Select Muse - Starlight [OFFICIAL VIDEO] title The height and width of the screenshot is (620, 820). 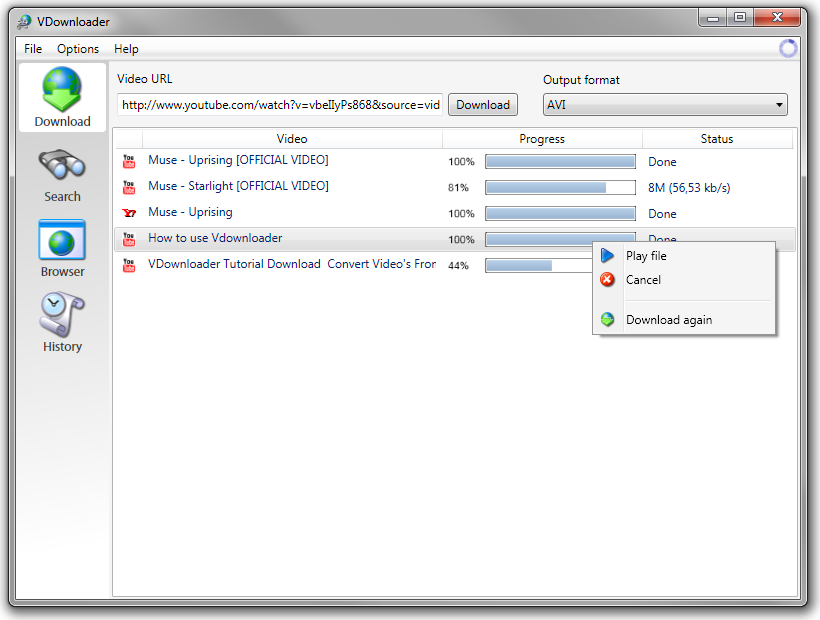238,186
